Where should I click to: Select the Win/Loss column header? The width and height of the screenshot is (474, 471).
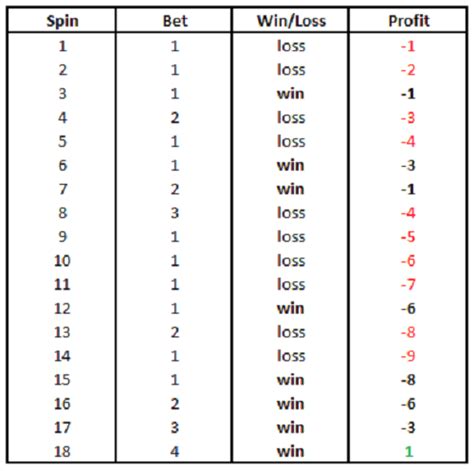pyautogui.click(x=291, y=21)
